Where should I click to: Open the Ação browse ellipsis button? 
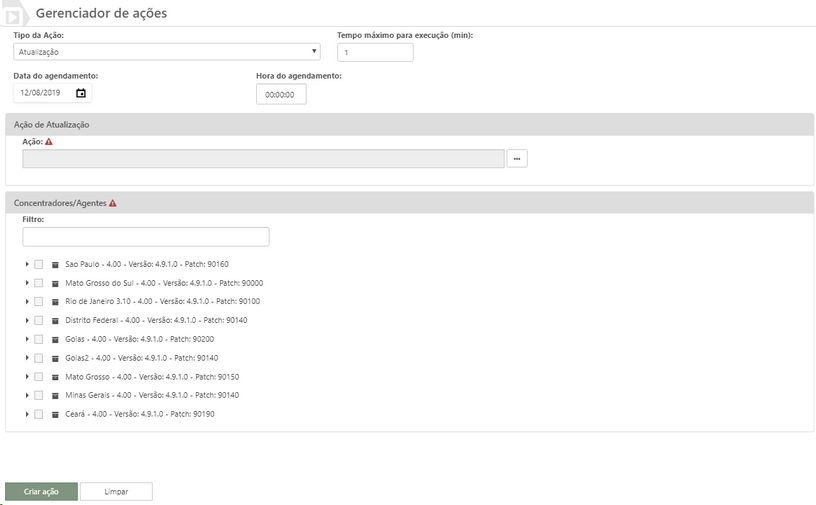(x=517, y=158)
